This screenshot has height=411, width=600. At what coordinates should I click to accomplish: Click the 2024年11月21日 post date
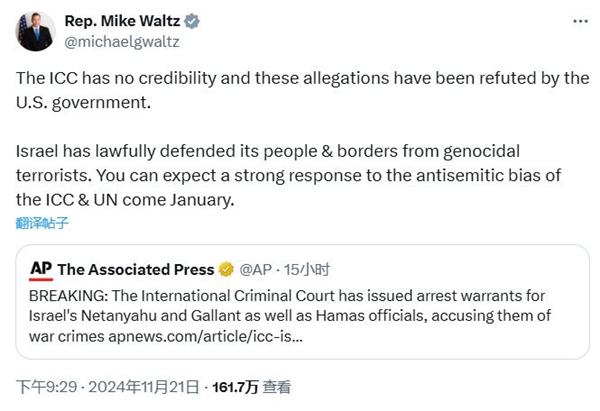coord(146,386)
